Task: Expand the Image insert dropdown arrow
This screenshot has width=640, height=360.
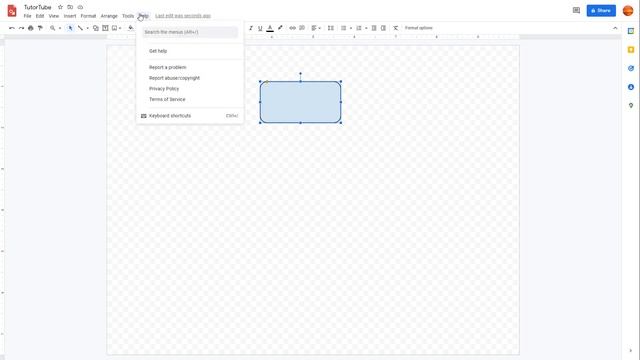Action: 120,28
